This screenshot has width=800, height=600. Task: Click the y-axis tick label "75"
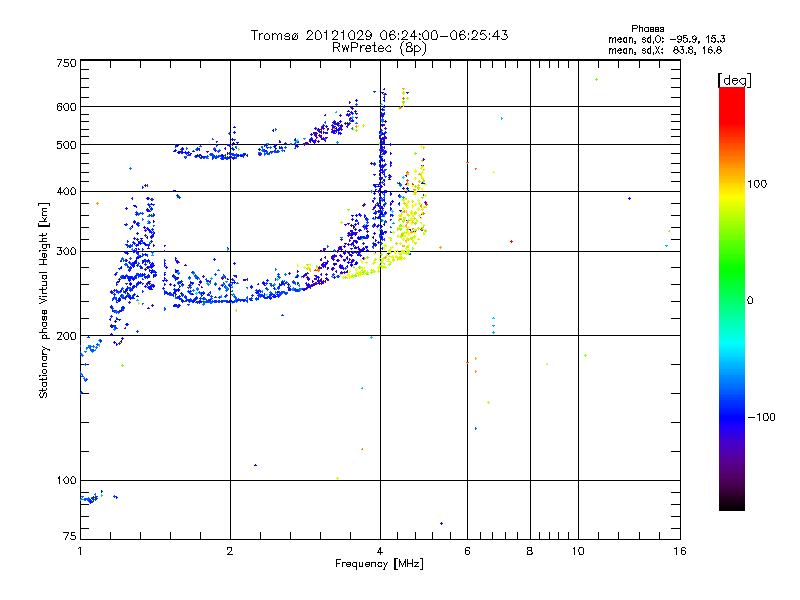point(70,536)
